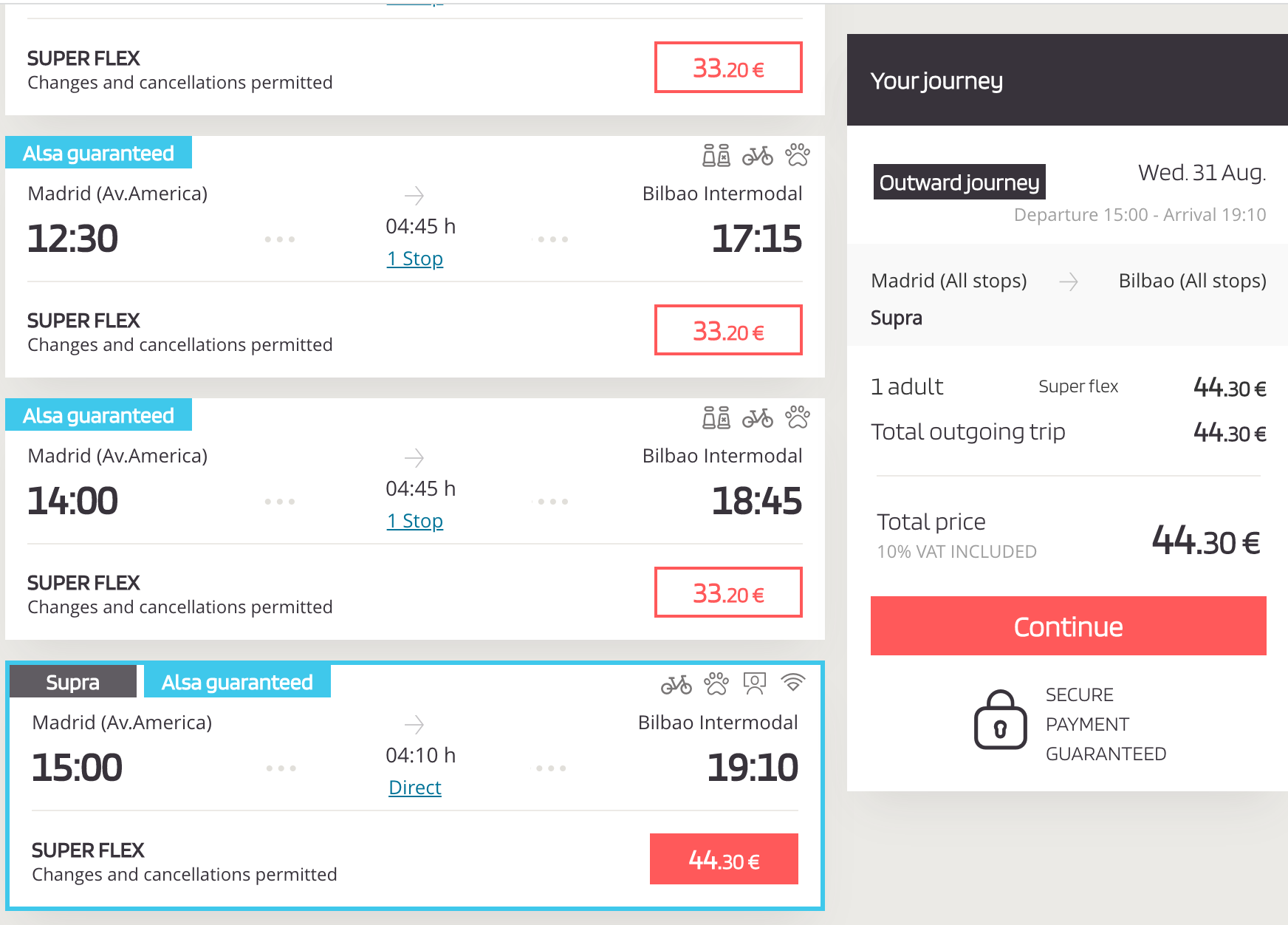
Task: Open the 1 Stop link for the 12:30 departure
Action: point(414,259)
